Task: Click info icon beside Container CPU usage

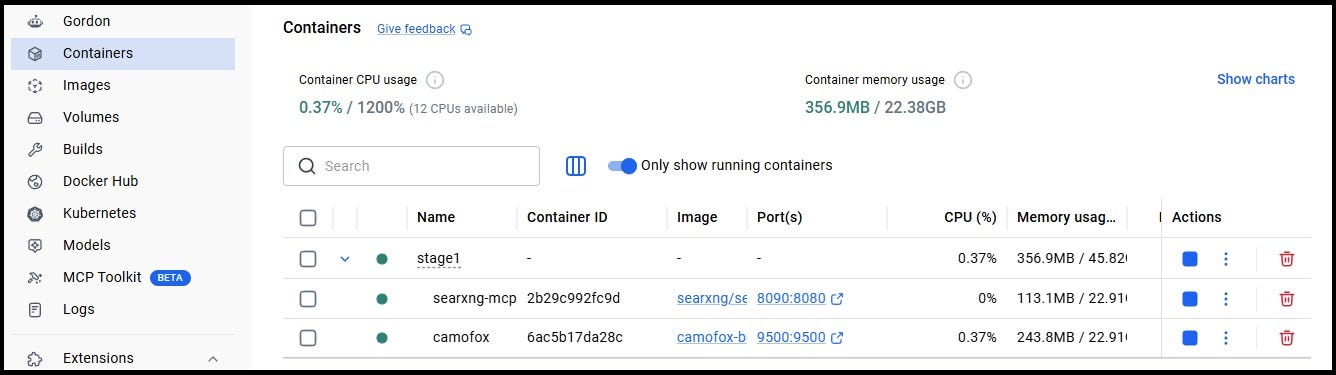Action: pos(435,80)
